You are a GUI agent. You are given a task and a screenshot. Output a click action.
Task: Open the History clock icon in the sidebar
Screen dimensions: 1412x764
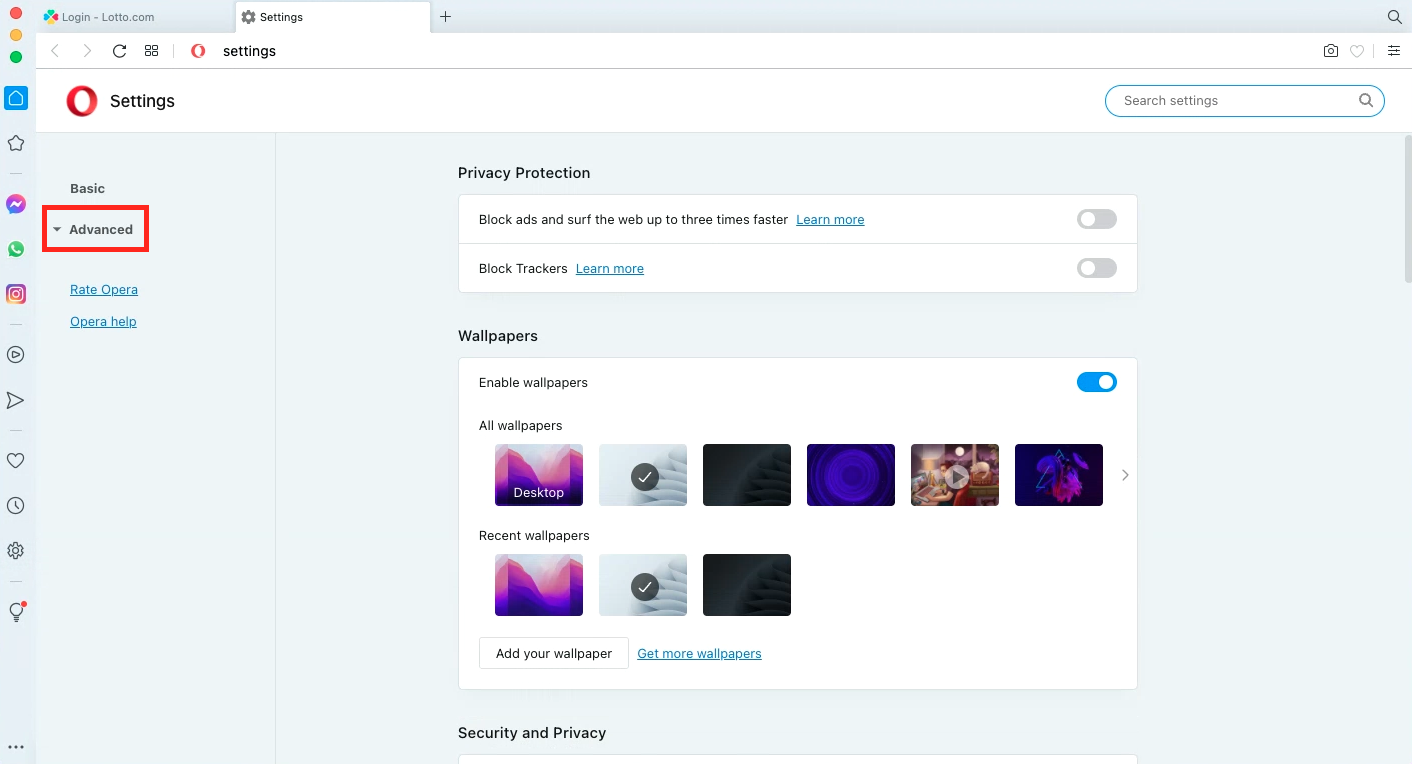point(16,506)
